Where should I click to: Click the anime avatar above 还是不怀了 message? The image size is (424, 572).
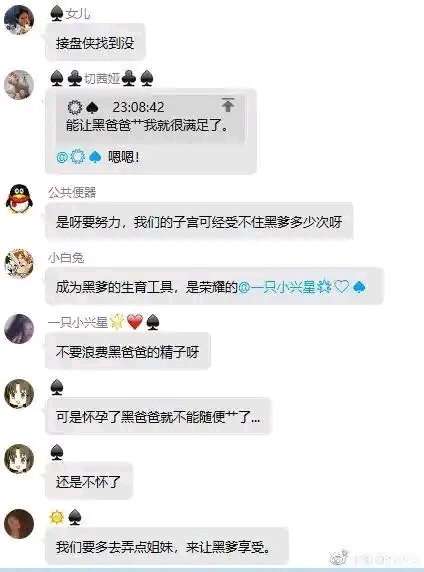point(19,459)
